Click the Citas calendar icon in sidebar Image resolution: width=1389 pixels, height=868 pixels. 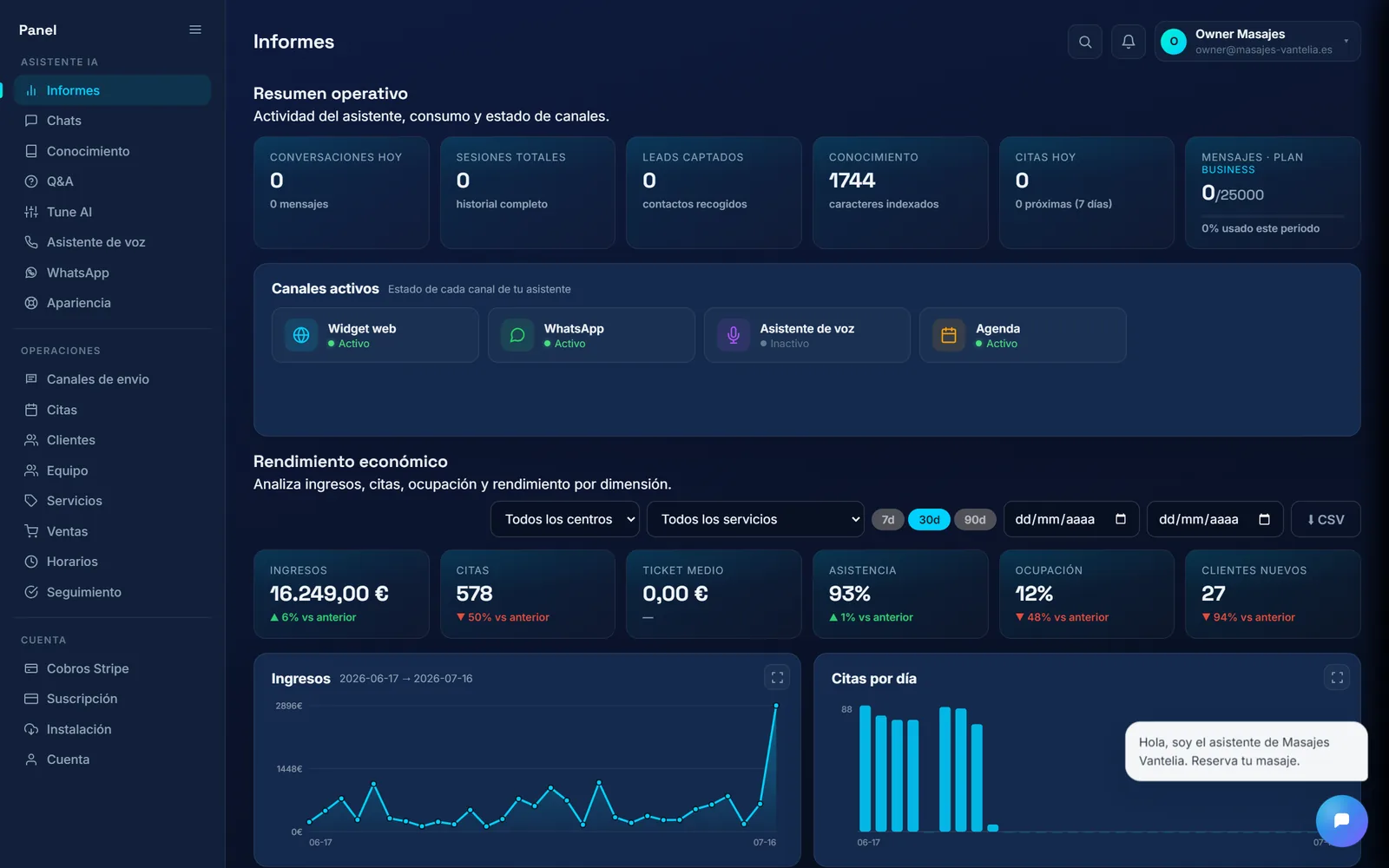pyautogui.click(x=31, y=410)
